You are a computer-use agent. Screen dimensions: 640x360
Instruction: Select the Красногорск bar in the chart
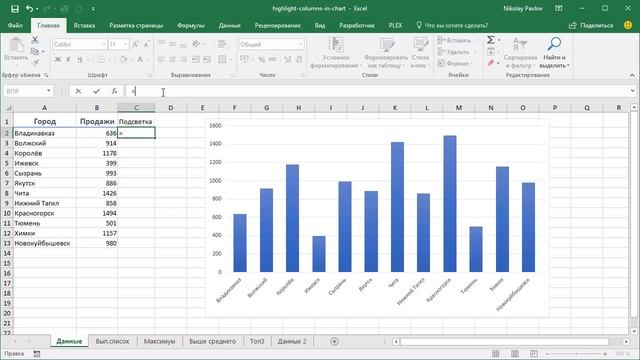click(450, 204)
